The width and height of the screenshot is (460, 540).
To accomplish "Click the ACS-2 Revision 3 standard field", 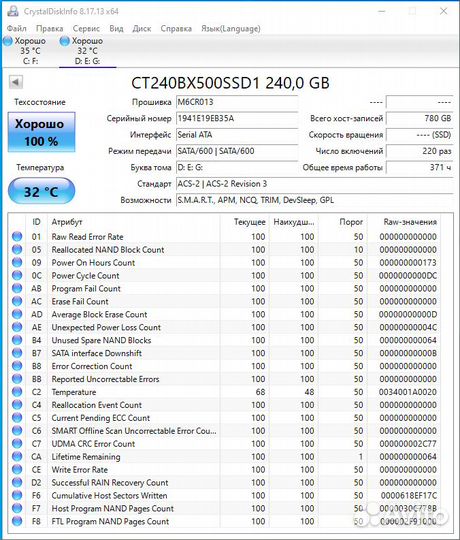I will pyautogui.click(x=314, y=184).
